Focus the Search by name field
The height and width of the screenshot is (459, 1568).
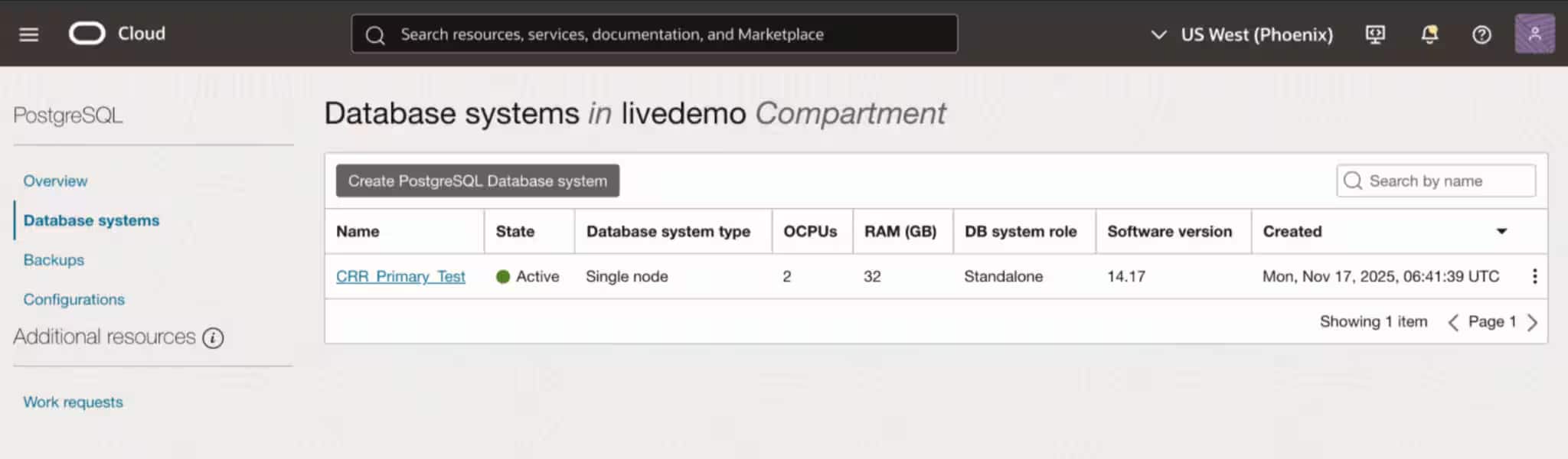click(1436, 181)
